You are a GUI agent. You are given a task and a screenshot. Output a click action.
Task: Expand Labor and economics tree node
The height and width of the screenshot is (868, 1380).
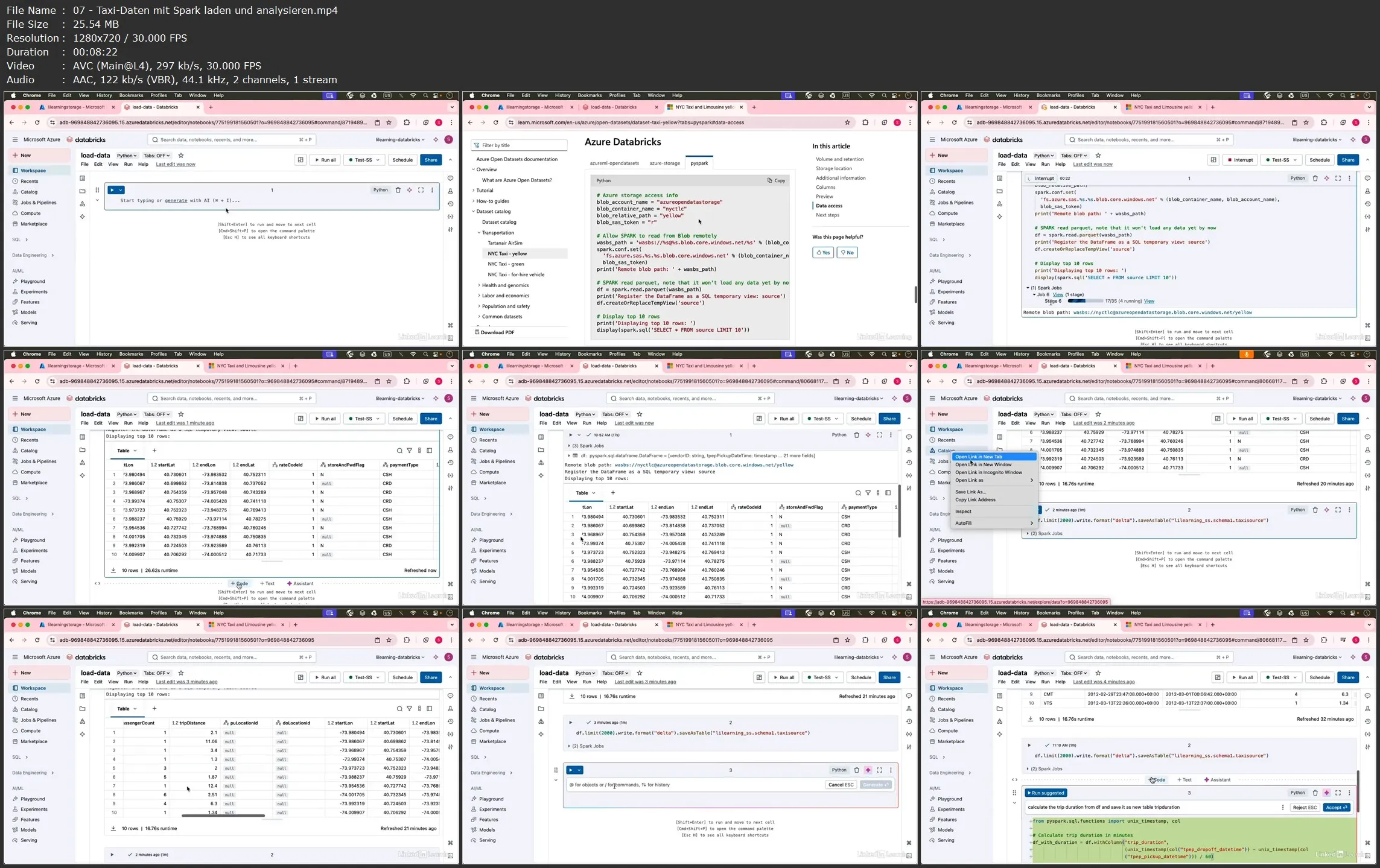[479, 296]
